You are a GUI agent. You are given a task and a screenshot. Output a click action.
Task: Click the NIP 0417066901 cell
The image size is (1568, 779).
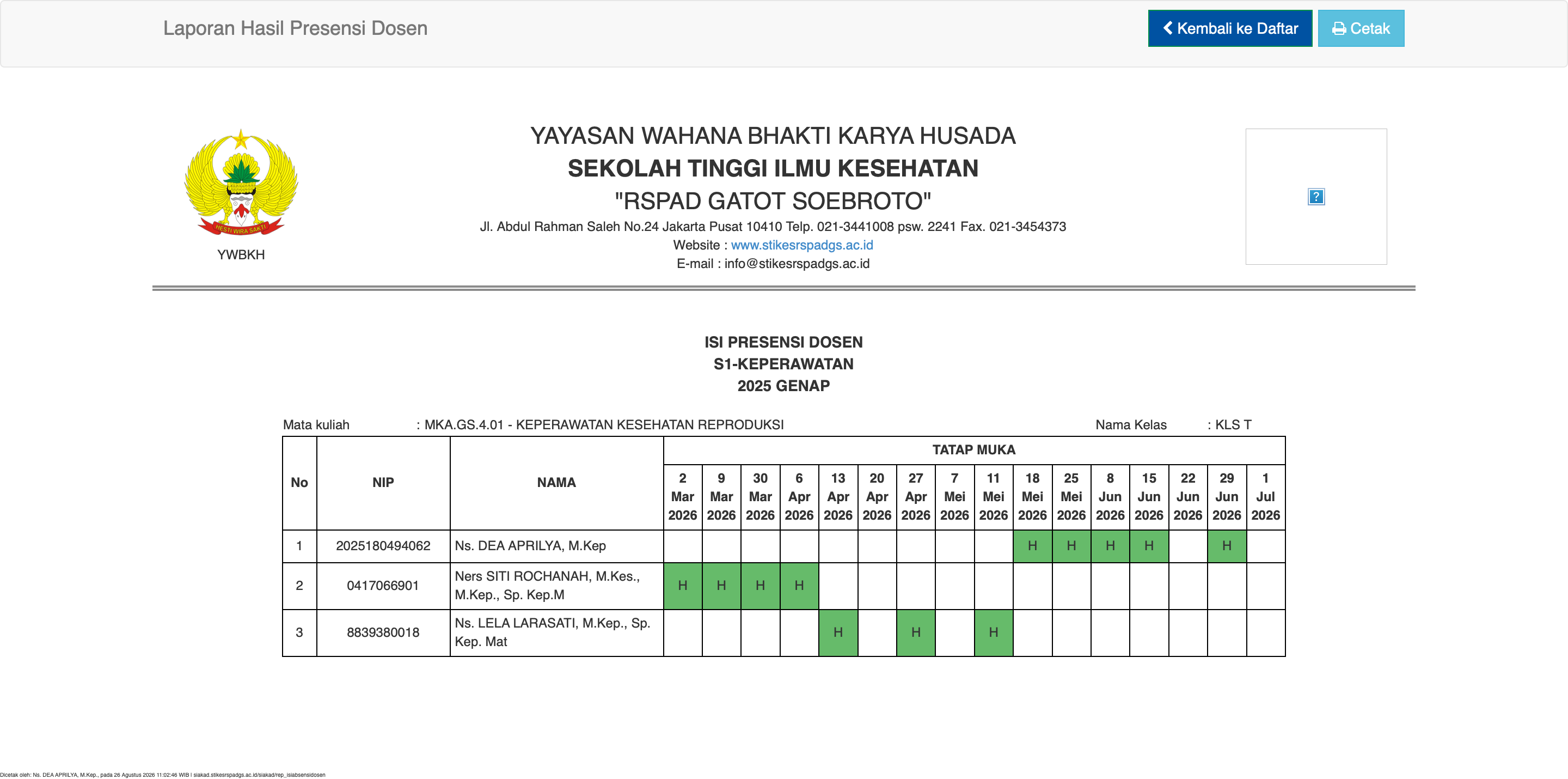click(383, 586)
